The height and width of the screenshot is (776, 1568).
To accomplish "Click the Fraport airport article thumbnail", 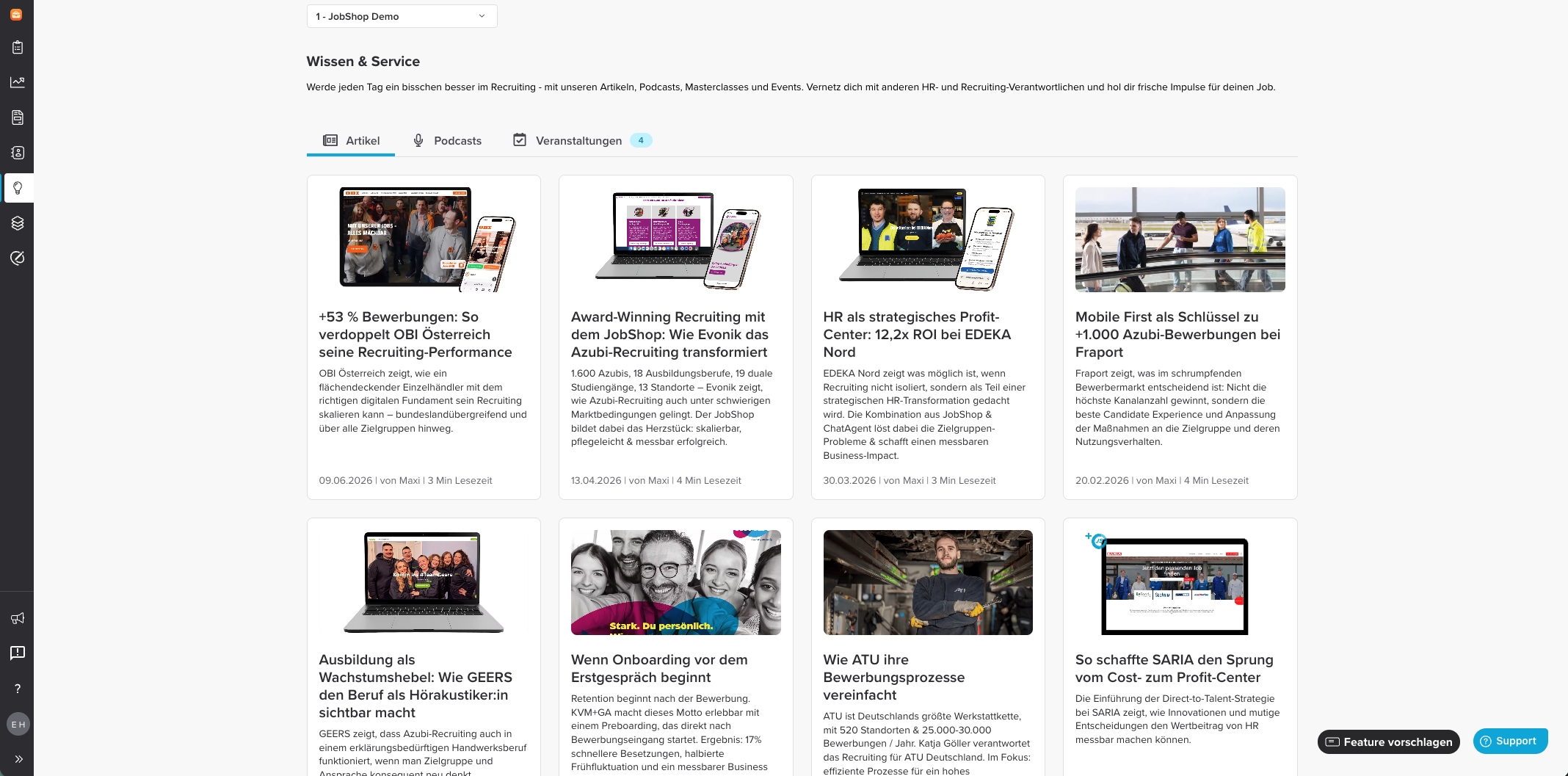I will tap(1180, 240).
